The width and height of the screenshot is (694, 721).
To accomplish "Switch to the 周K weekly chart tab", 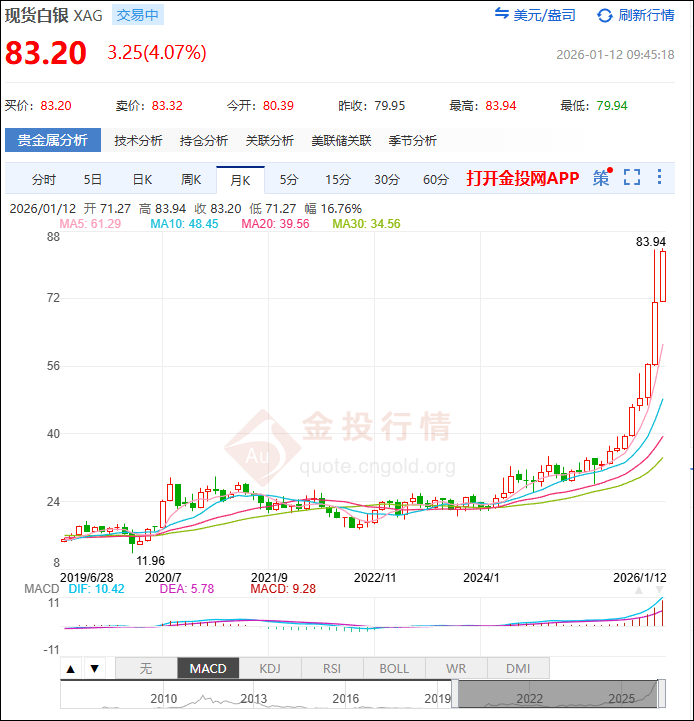I will coord(191,180).
